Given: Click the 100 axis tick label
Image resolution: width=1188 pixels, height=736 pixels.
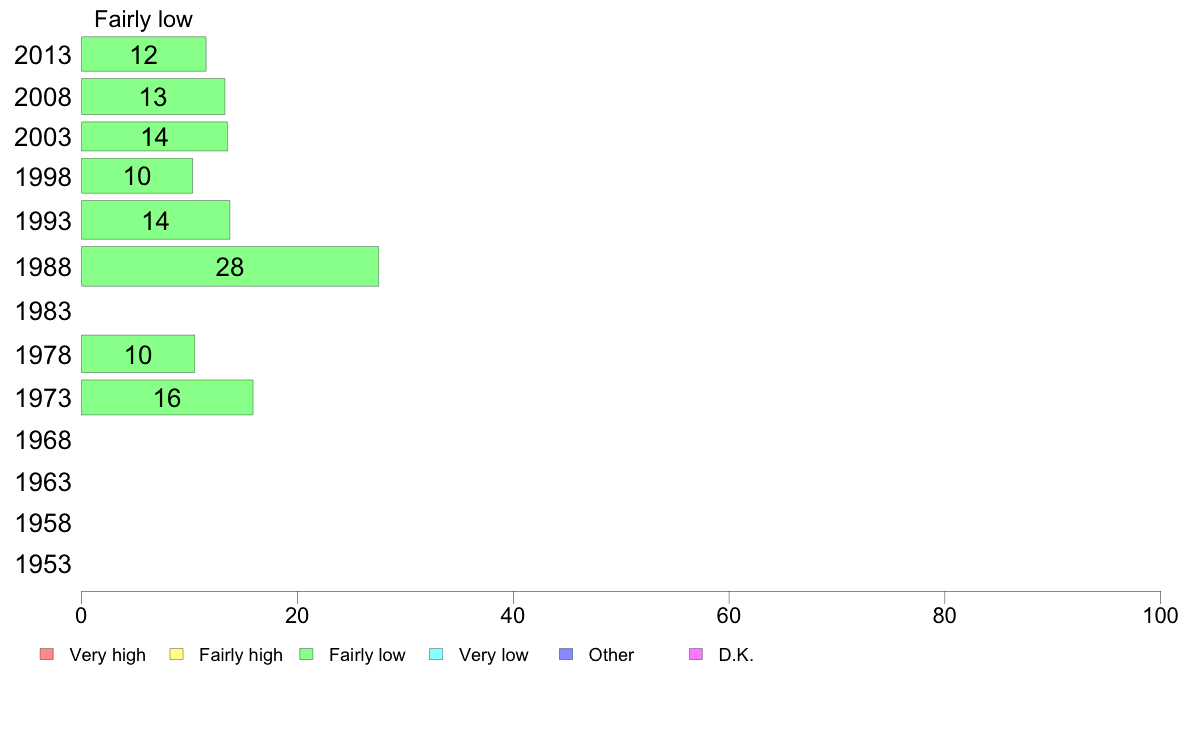Looking at the screenshot, I should click(1160, 615).
